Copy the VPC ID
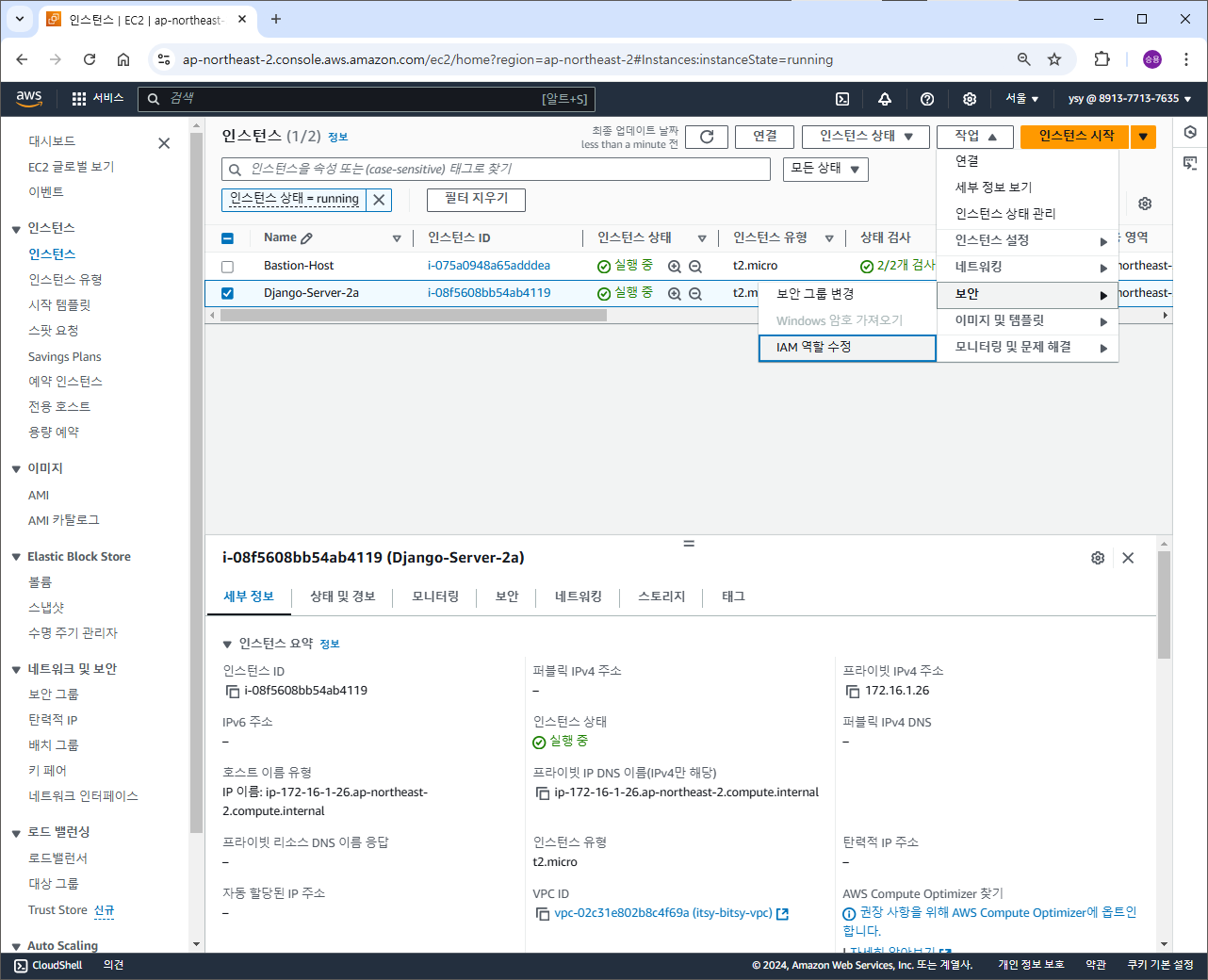This screenshot has width=1208, height=980. [543, 914]
